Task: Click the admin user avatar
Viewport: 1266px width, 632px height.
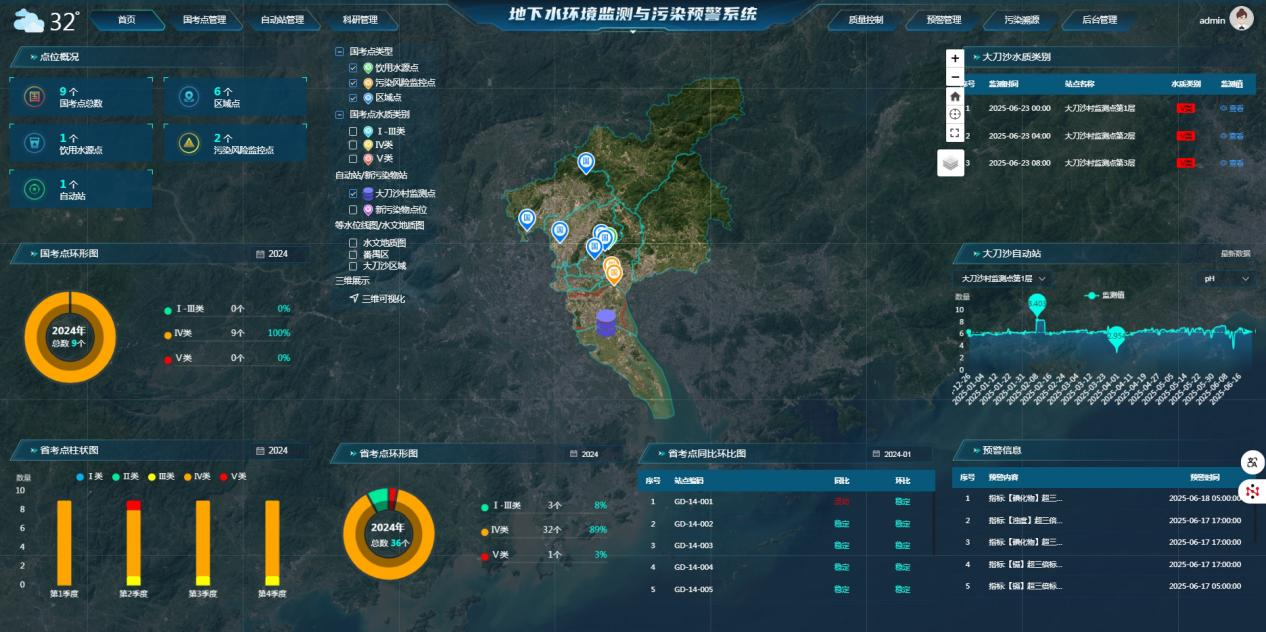Action: pyautogui.click(x=1241, y=19)
